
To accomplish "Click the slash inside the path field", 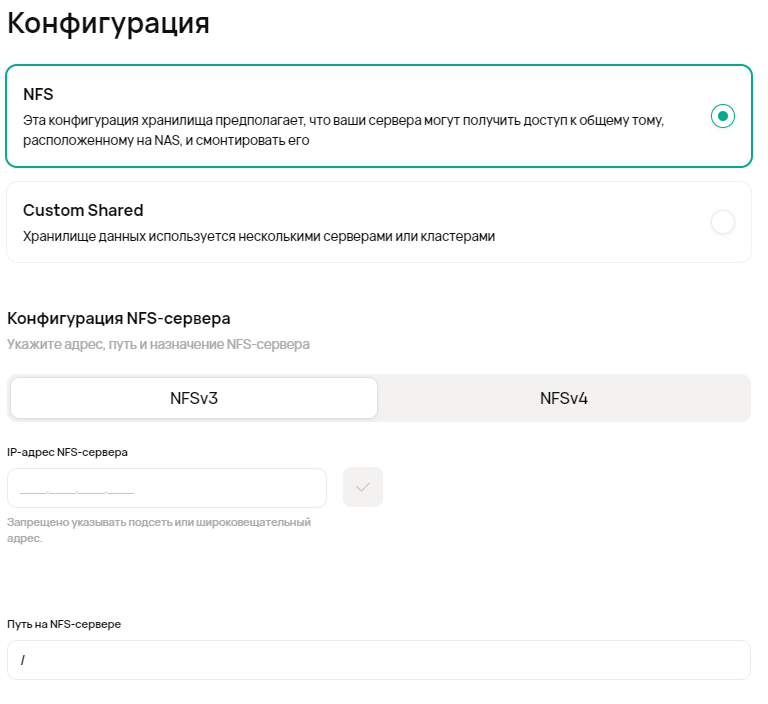I will click(x=22, y=660).
